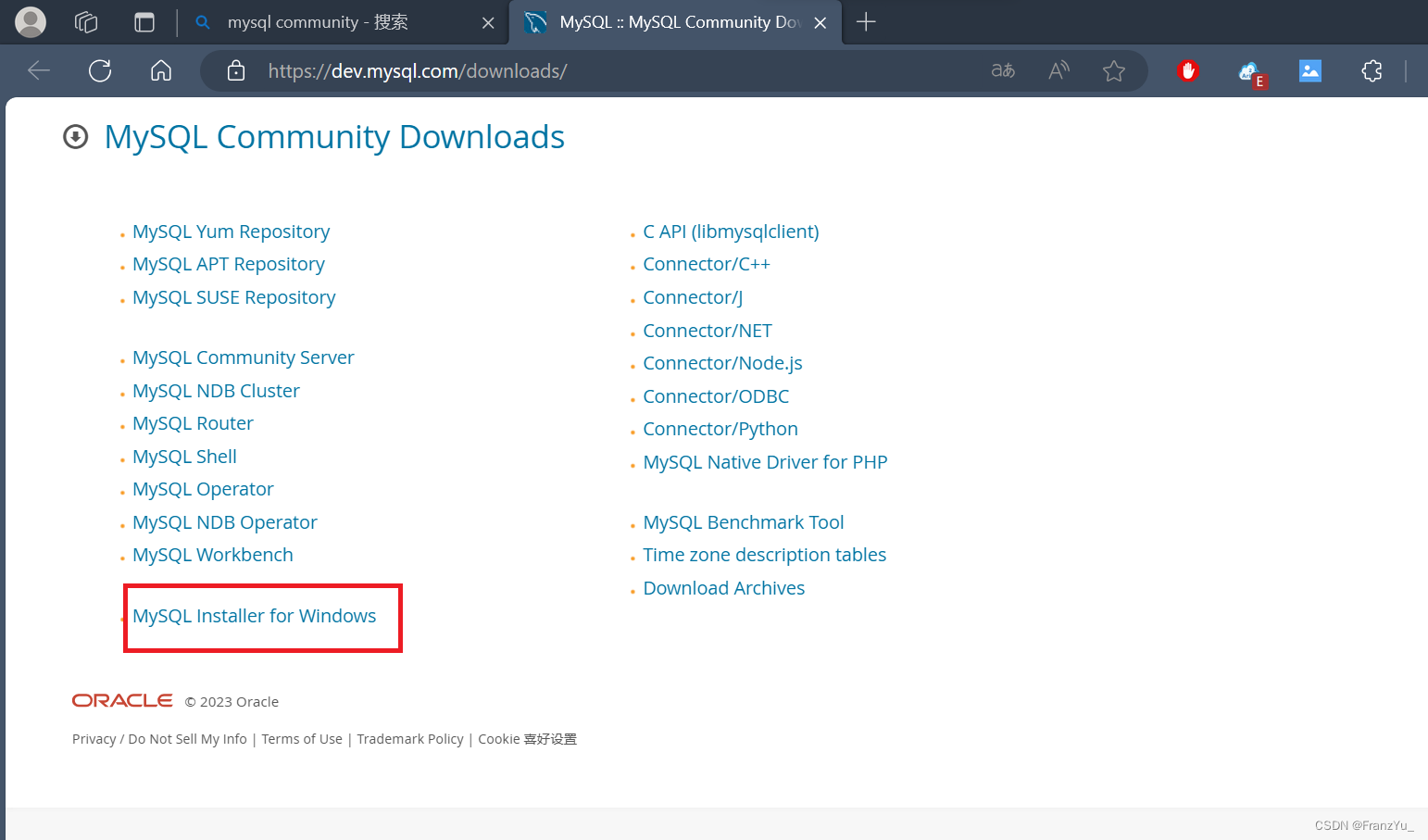Screen dimensions: 1428x840
Task: Open the extensions puzzle menu
Action: (1372, 70)
